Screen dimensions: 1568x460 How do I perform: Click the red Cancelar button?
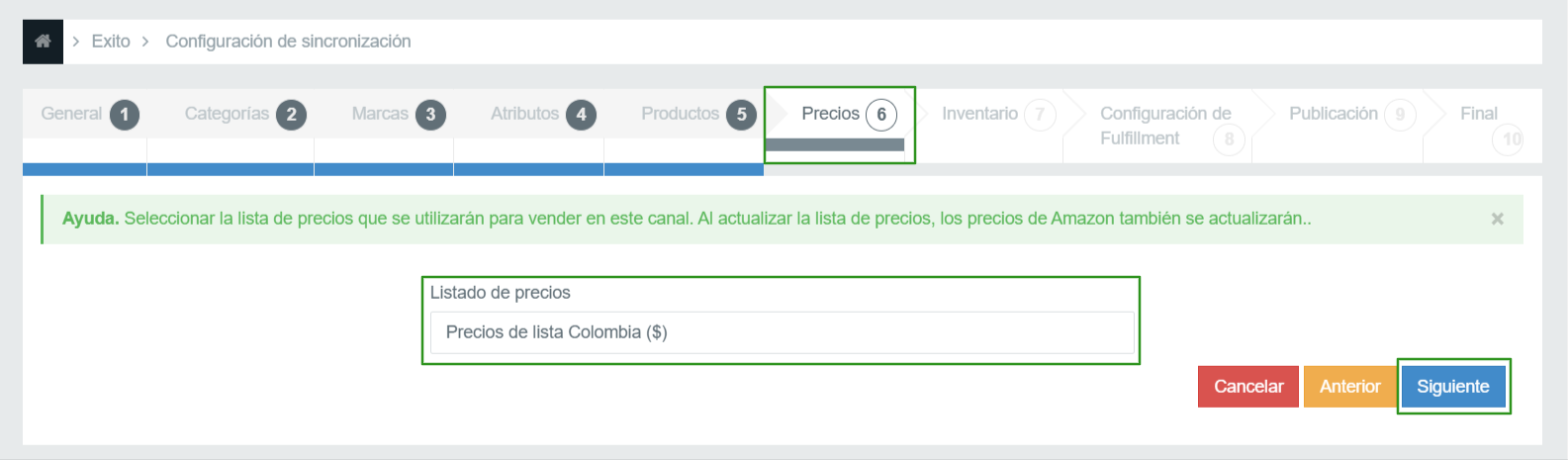[1248, 387]
